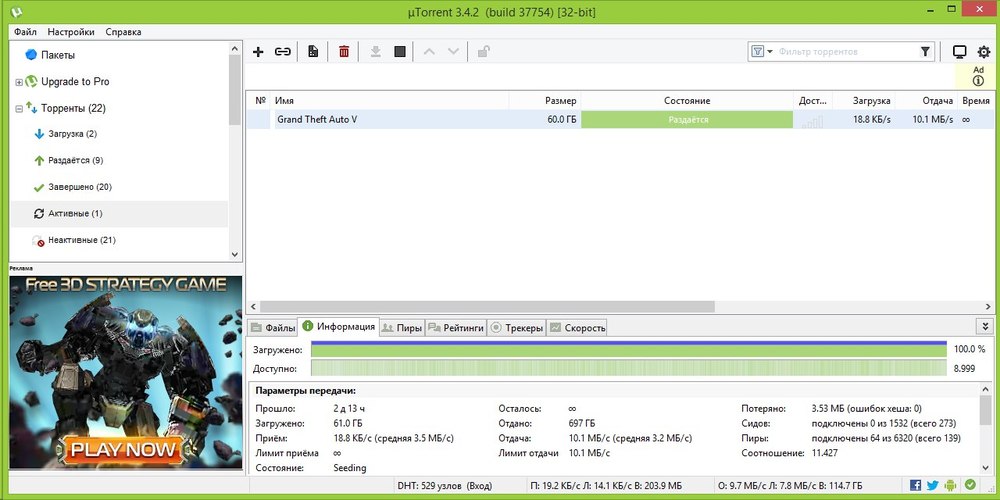Click the Add Torrent plus icon

click(258, 52)
